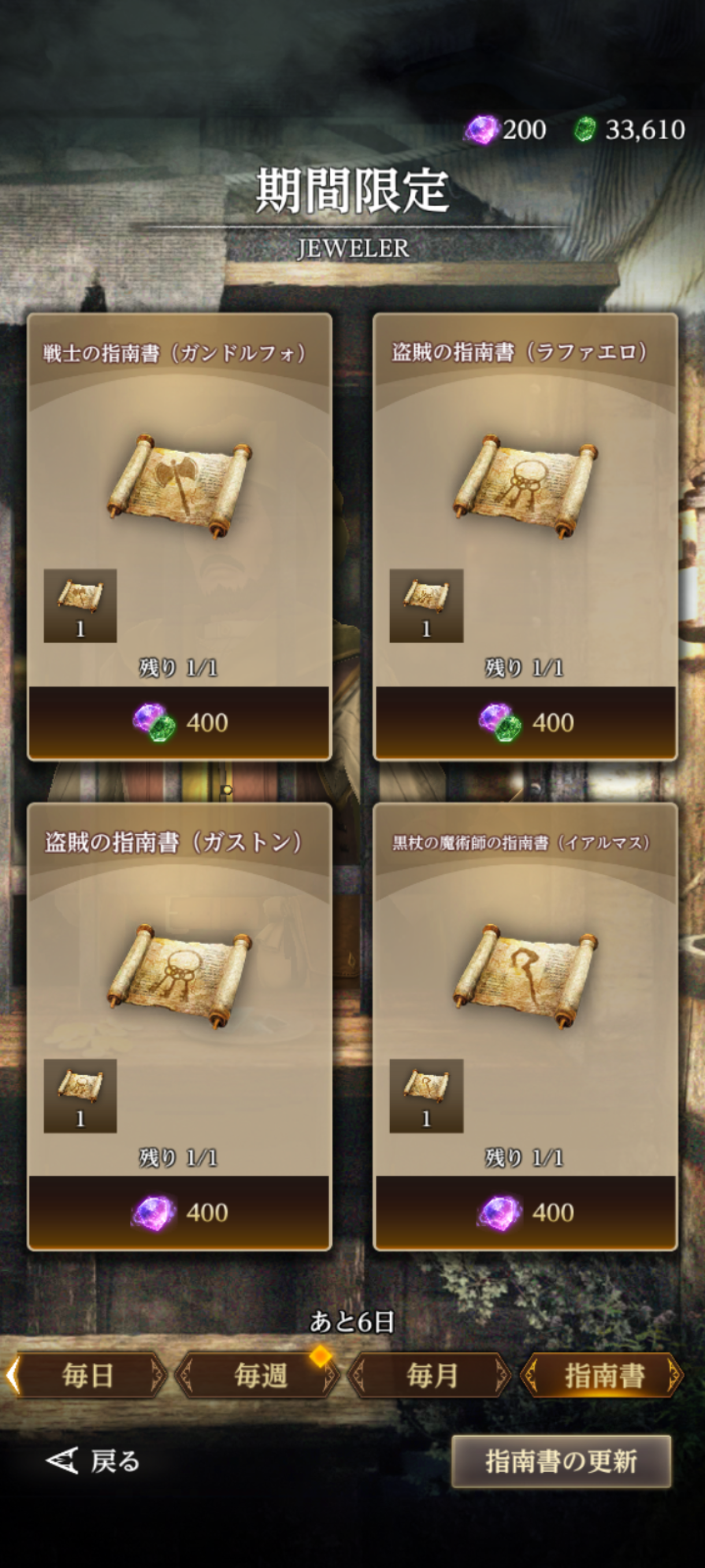
Task: Switch to the 毎月 tab
Action: pyautogui.click(x=431, y=1375)
